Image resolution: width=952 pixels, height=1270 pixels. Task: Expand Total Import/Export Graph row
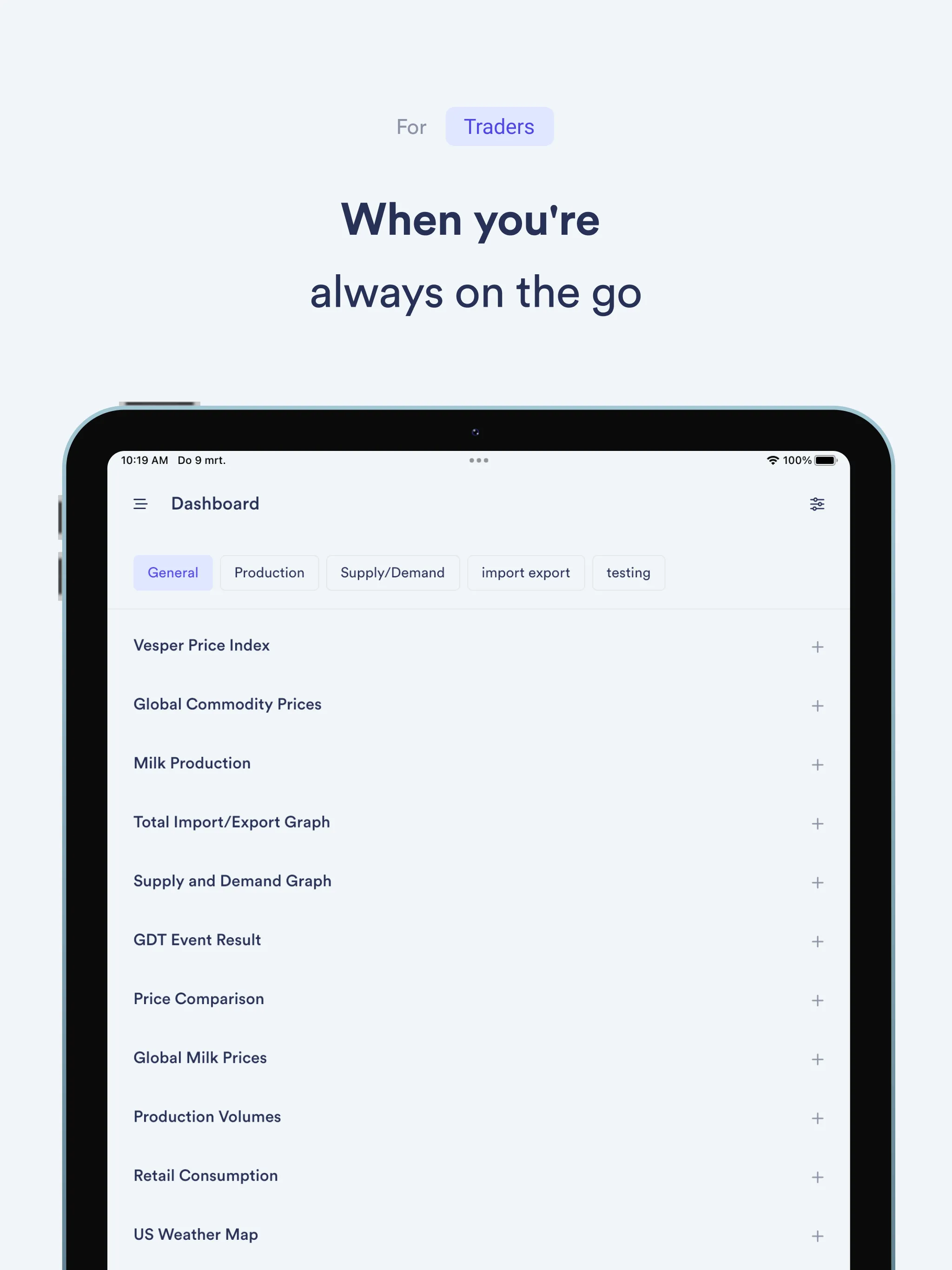coord(817,823)
